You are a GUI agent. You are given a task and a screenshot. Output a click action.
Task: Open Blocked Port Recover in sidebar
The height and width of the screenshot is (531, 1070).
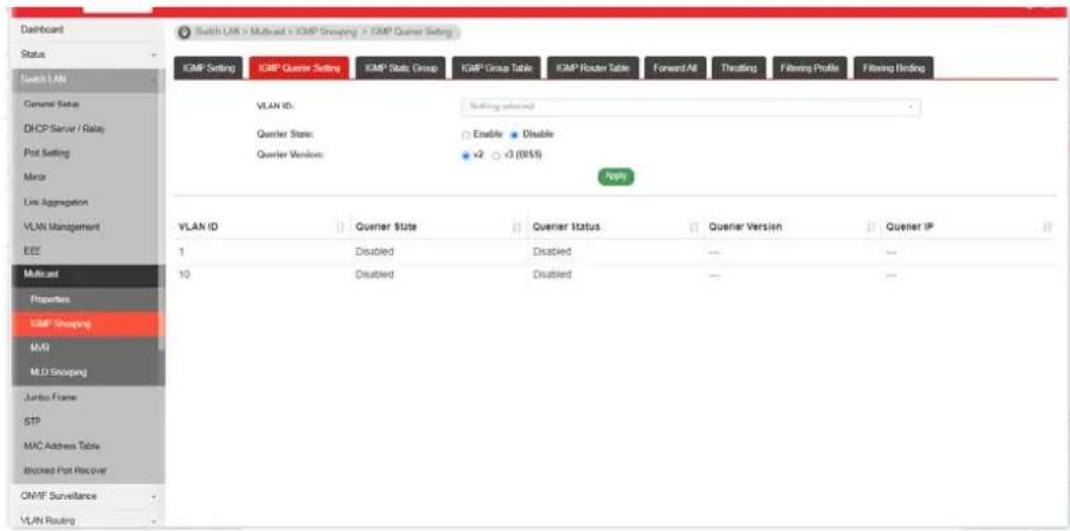85,470
